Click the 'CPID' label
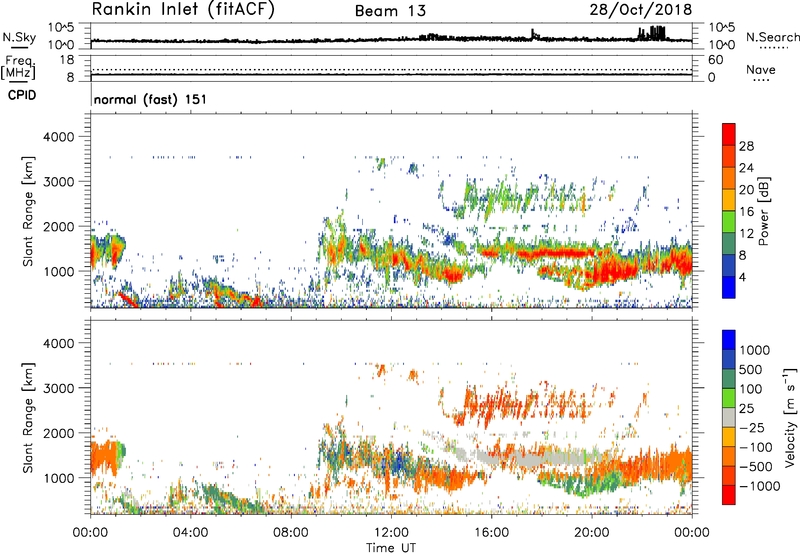Screen dimensions: 800x554 [x=22, y=95]
